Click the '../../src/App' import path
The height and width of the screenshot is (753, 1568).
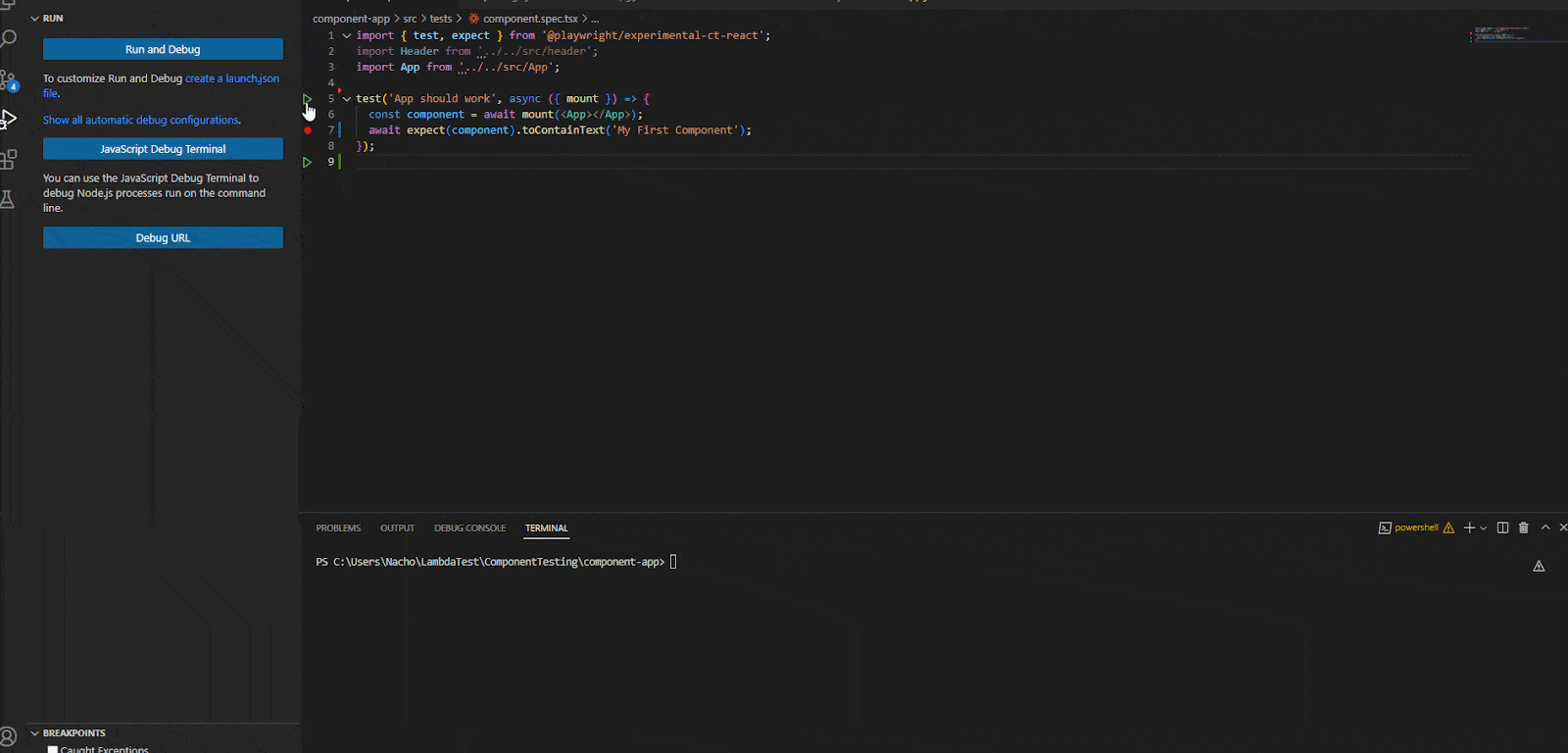(506, 67)
